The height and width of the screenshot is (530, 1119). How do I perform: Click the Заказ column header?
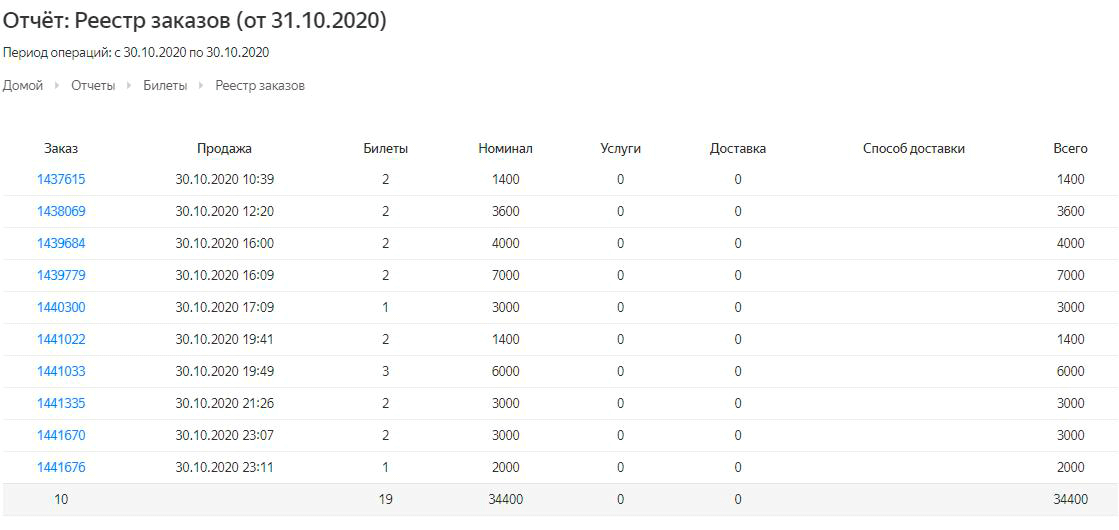61,149
